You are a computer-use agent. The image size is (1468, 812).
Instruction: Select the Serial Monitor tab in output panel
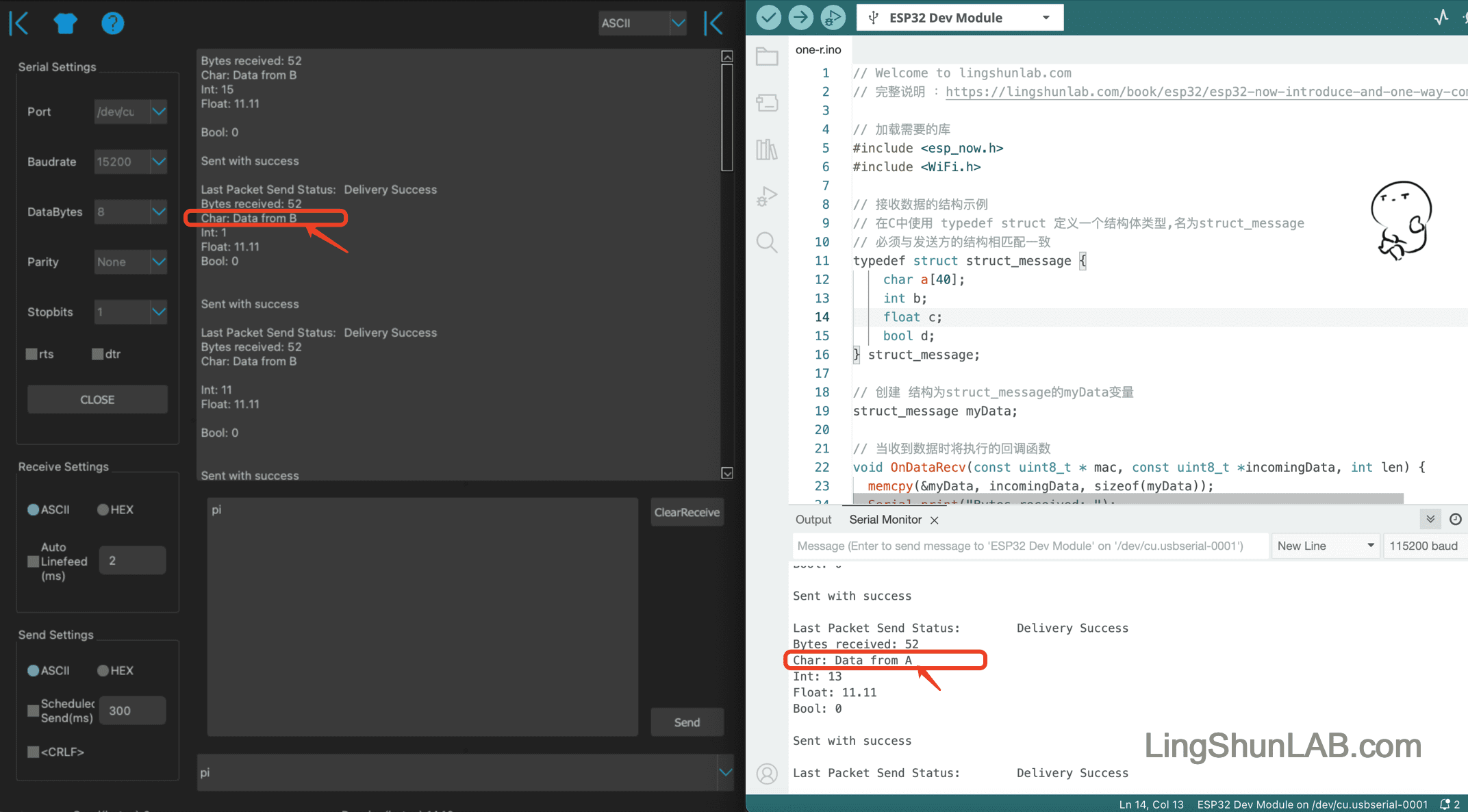tap(886, 519)
